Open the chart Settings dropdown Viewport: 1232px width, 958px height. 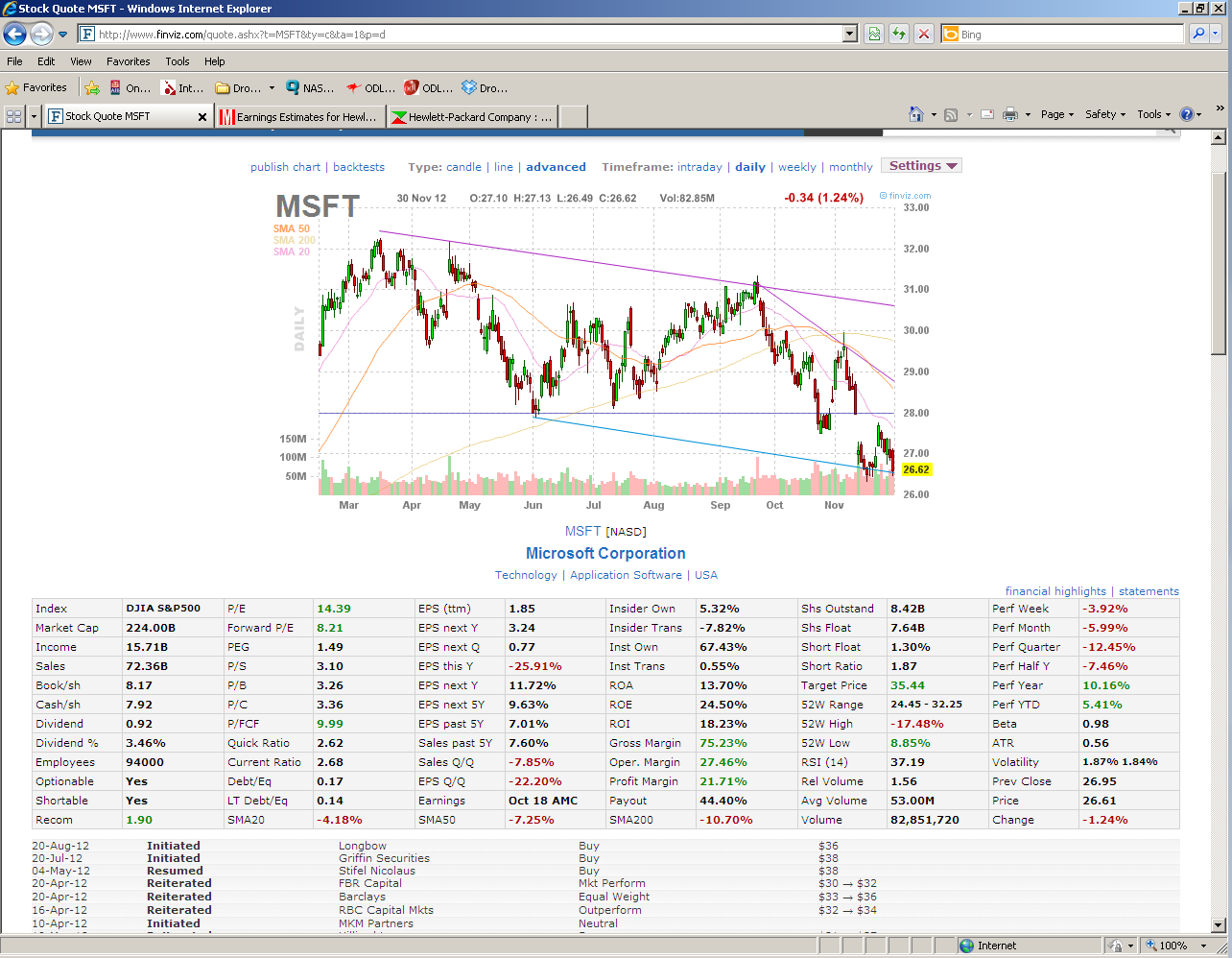922,166
